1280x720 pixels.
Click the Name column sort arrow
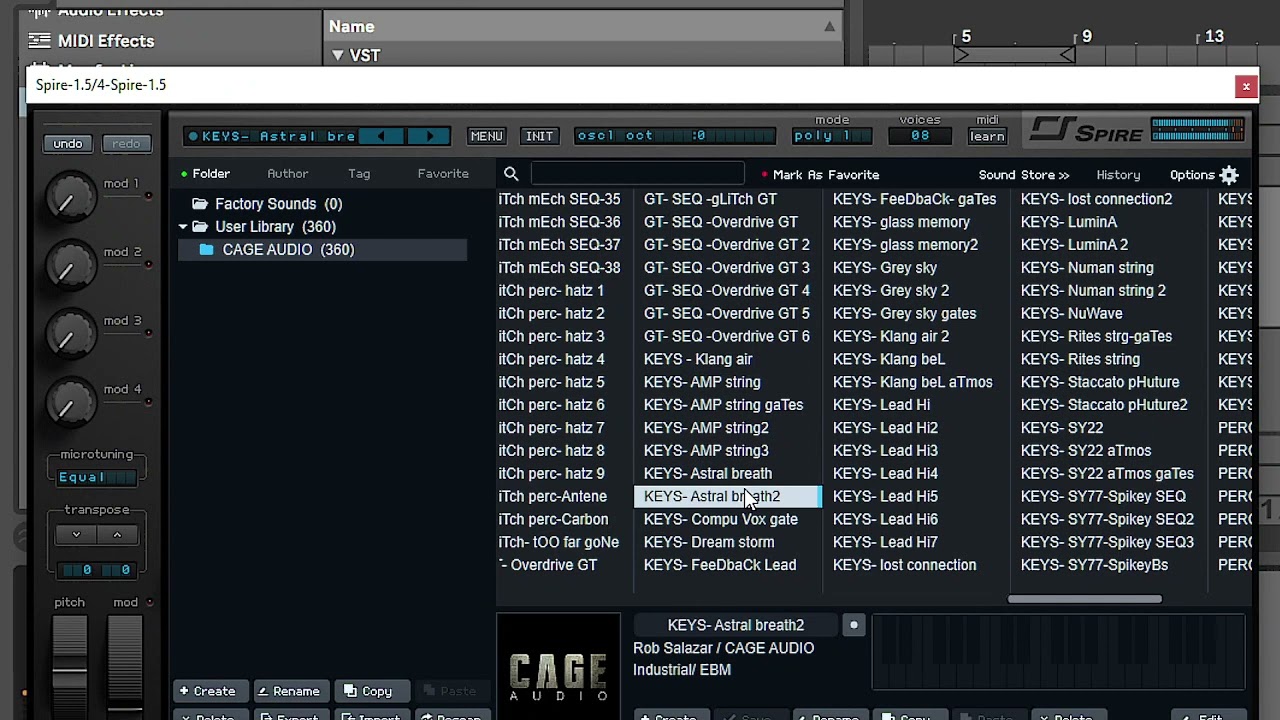click(x=829, y=27)
